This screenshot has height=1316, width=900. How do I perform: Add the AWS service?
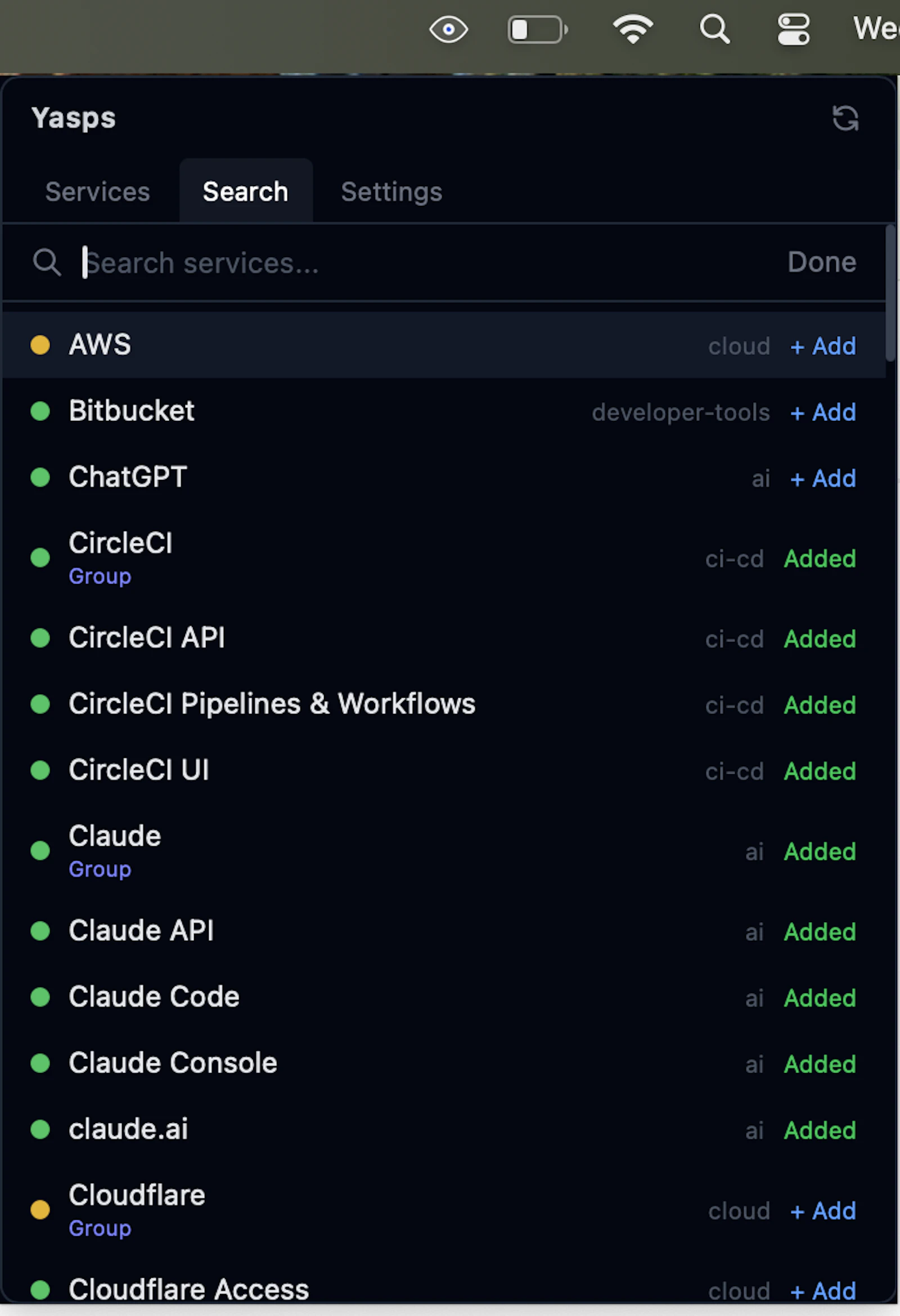[822, 346]
